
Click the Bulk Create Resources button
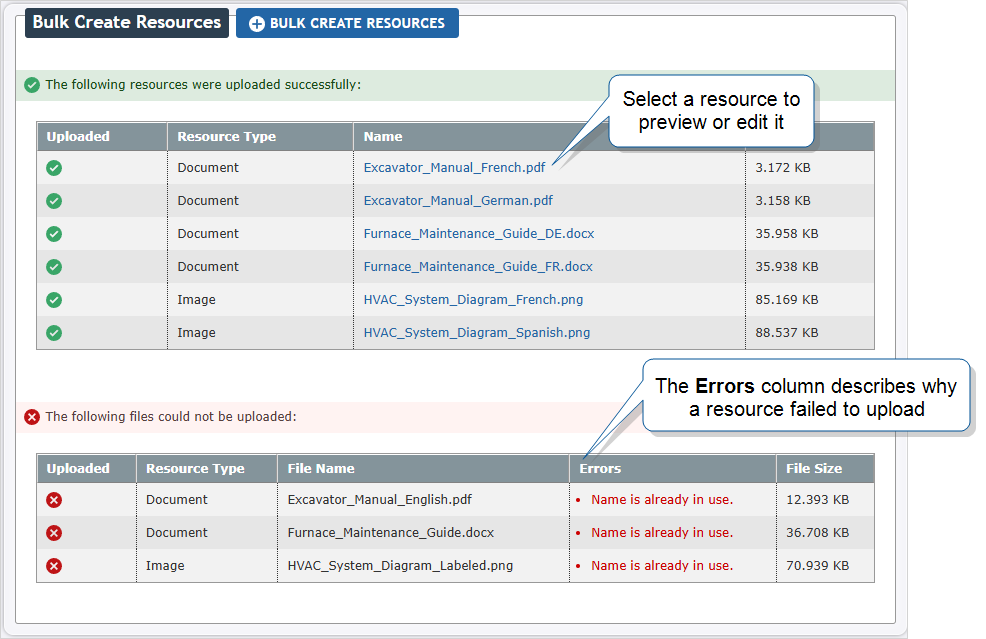point(347,23)
